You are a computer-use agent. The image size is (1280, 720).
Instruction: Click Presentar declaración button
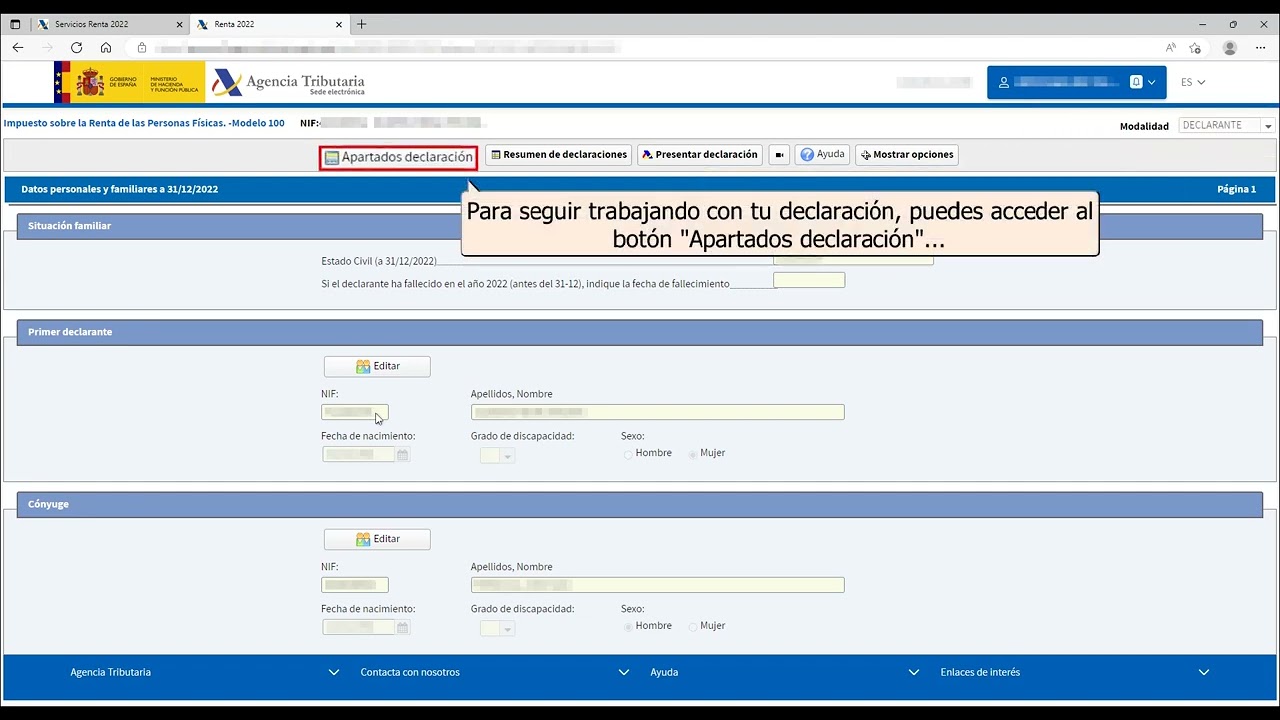[699, 155]
